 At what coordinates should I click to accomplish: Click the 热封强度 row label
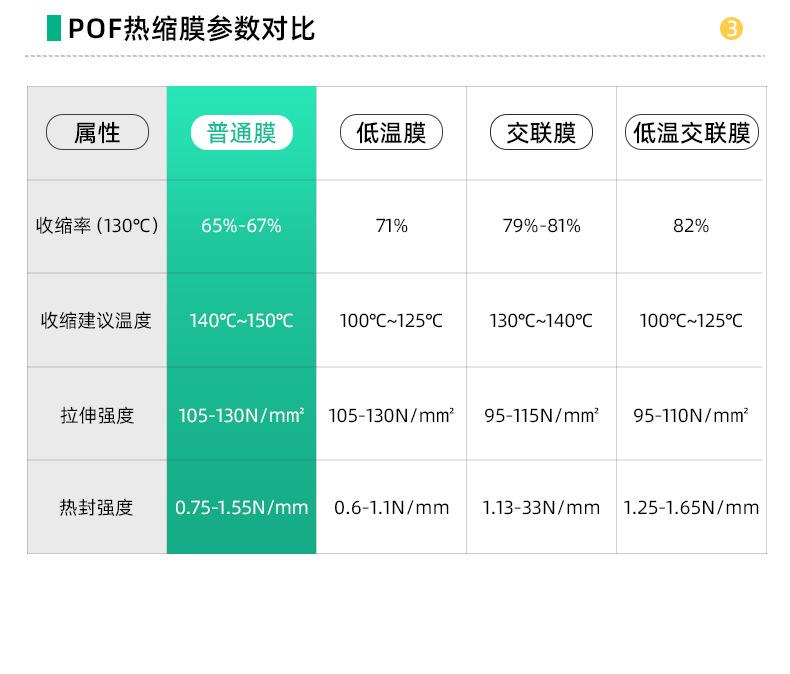pyautogui.click(x=97, y=508)
